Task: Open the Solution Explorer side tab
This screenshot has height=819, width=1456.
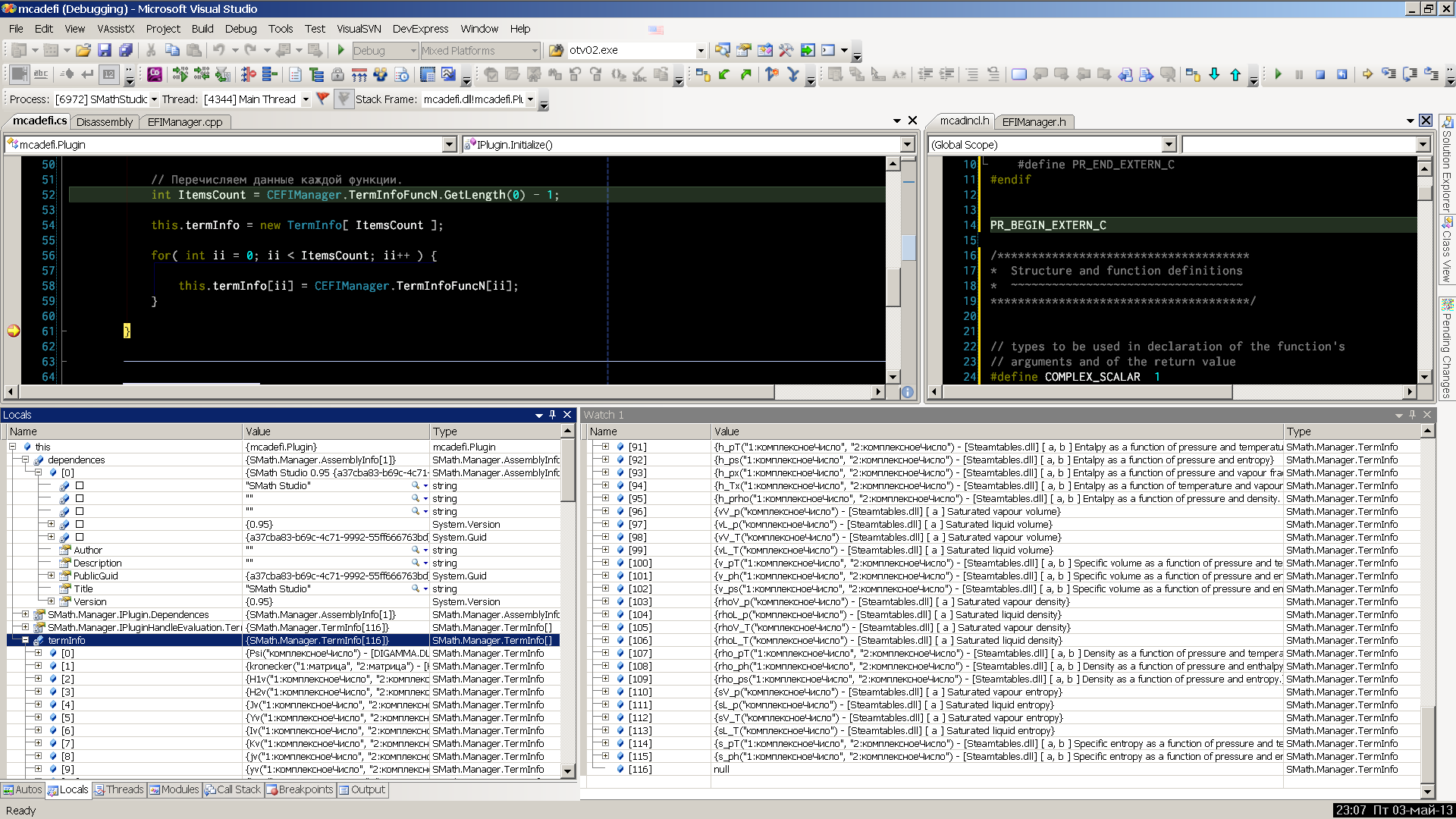Action: 1447,163
